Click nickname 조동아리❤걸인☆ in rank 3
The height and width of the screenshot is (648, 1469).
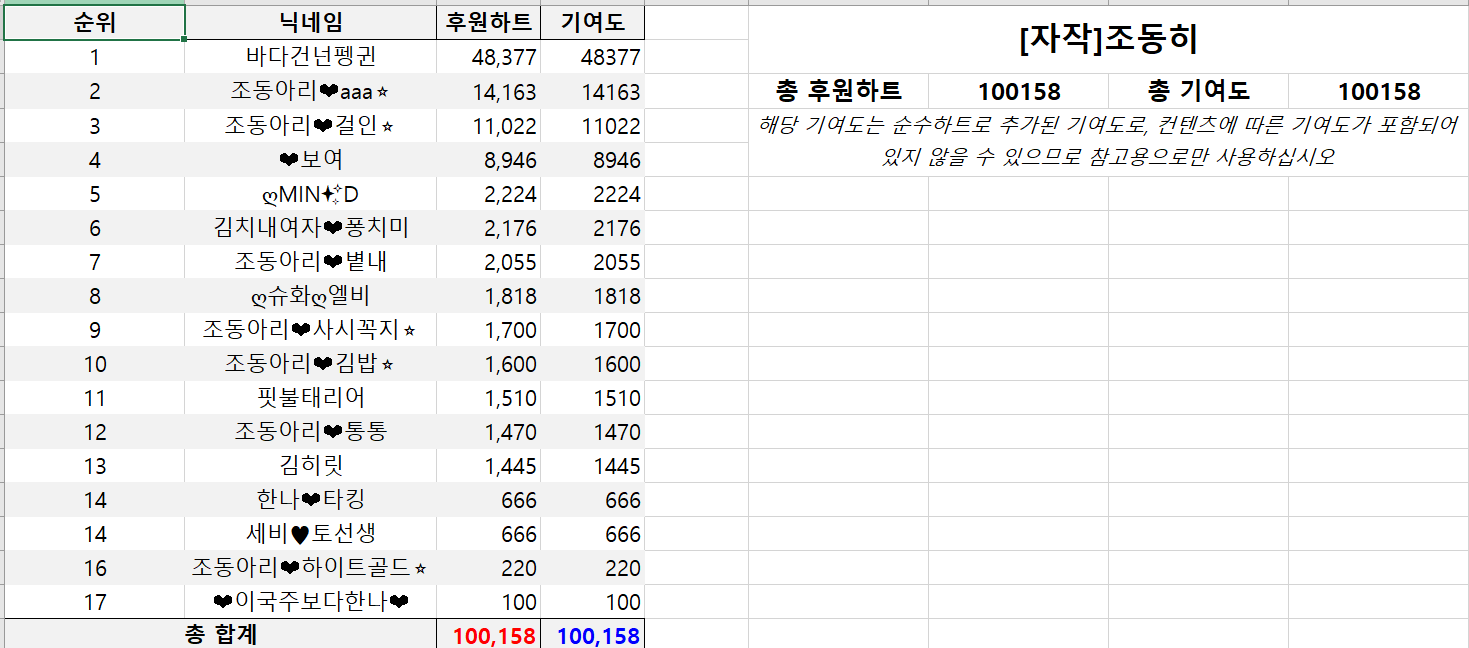(x=306, y=125)
